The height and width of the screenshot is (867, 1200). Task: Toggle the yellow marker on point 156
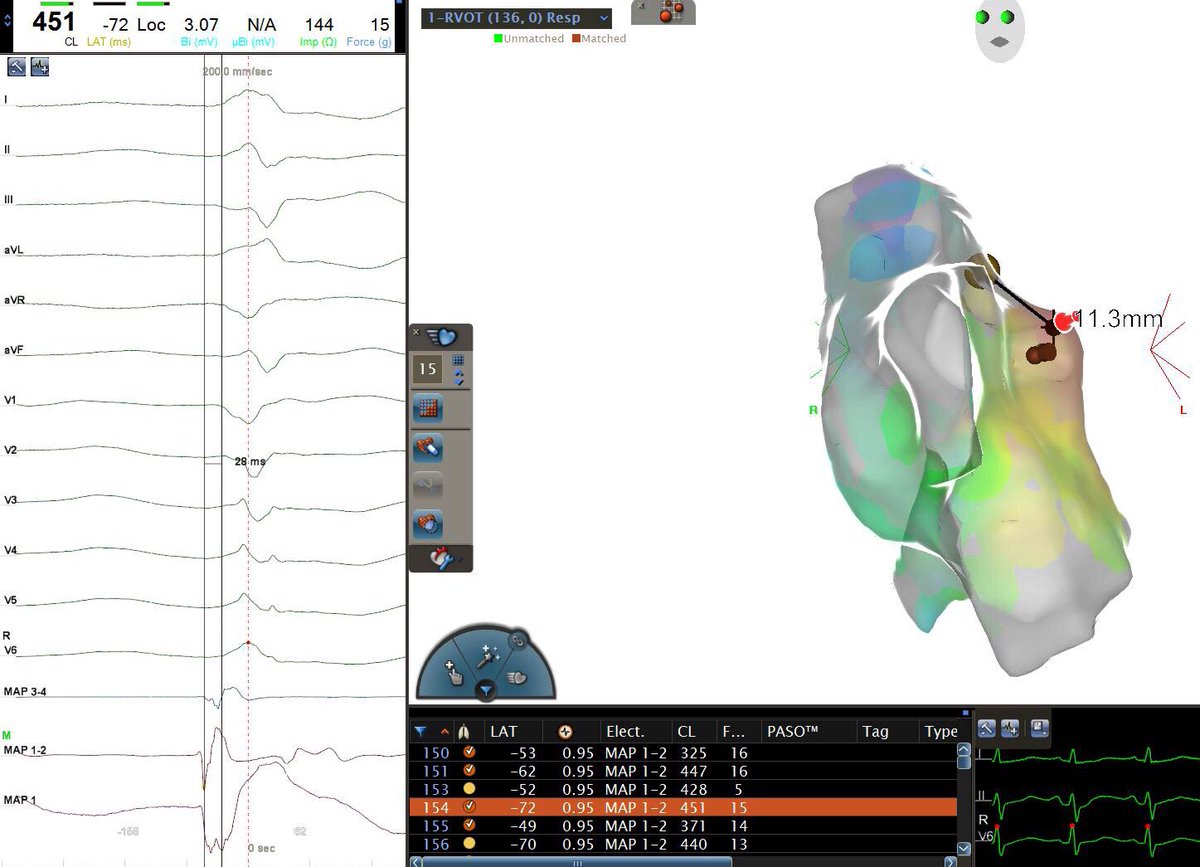tap(470, 845)
